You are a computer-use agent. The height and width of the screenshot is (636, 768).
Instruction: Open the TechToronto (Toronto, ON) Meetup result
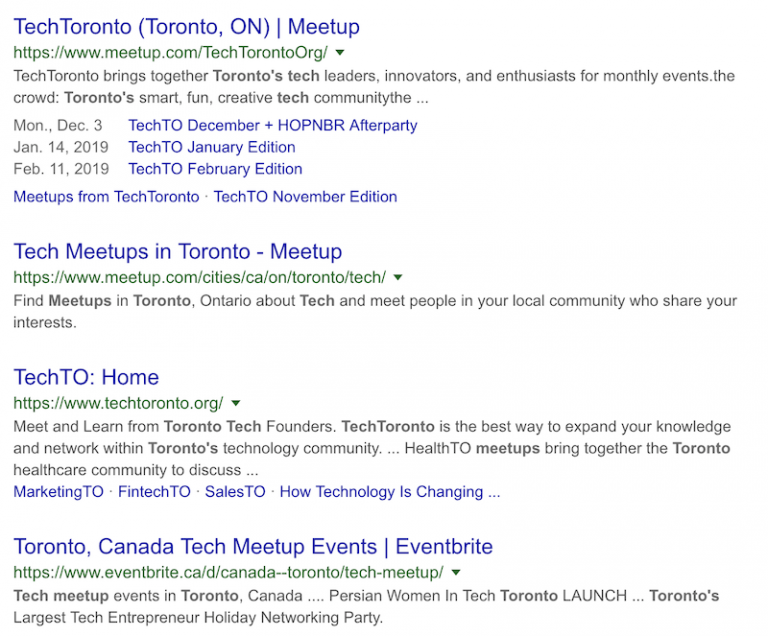[186, 27]
